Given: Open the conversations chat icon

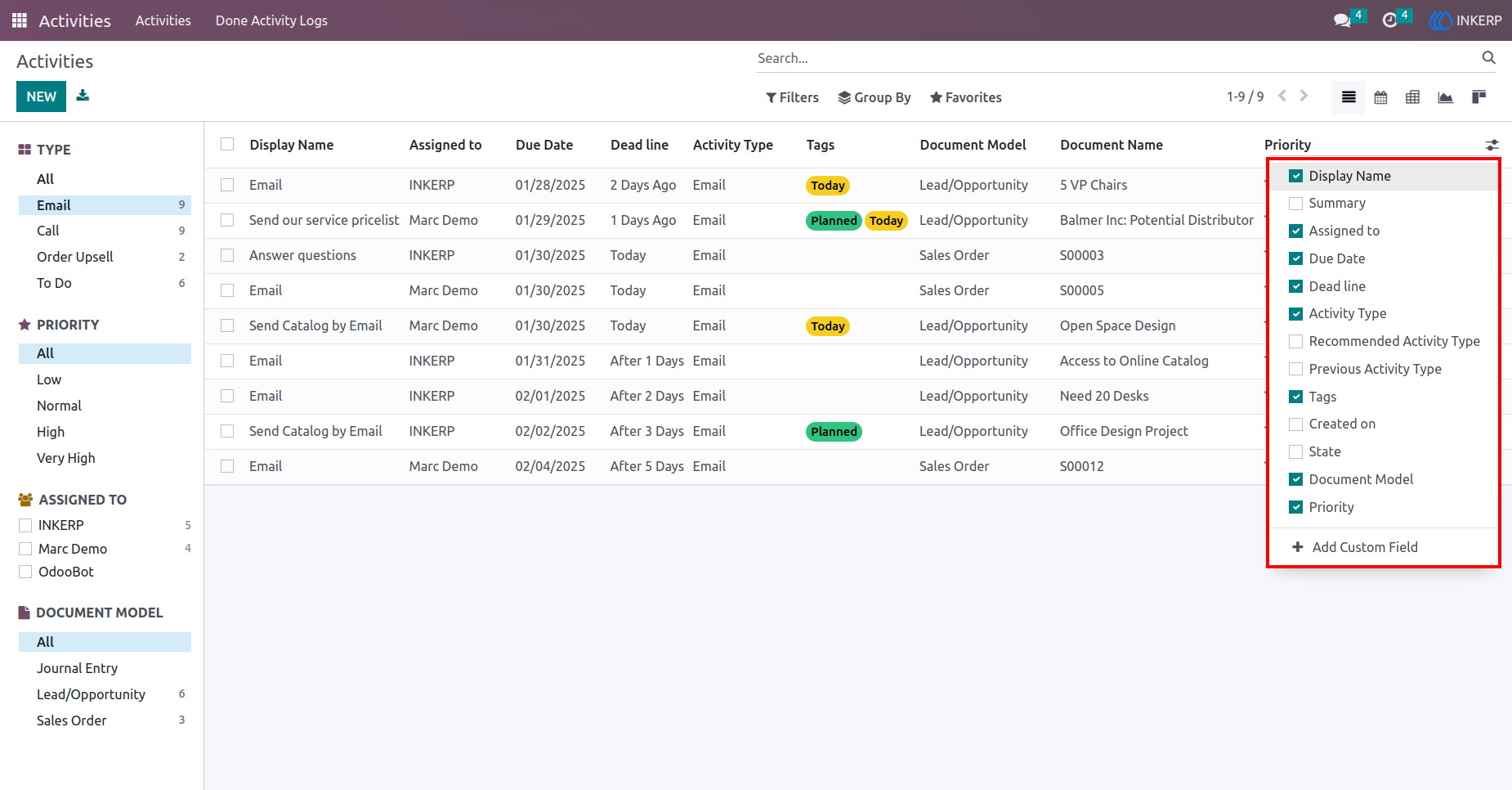Looking at the screenshot, I should point(1342,20).
